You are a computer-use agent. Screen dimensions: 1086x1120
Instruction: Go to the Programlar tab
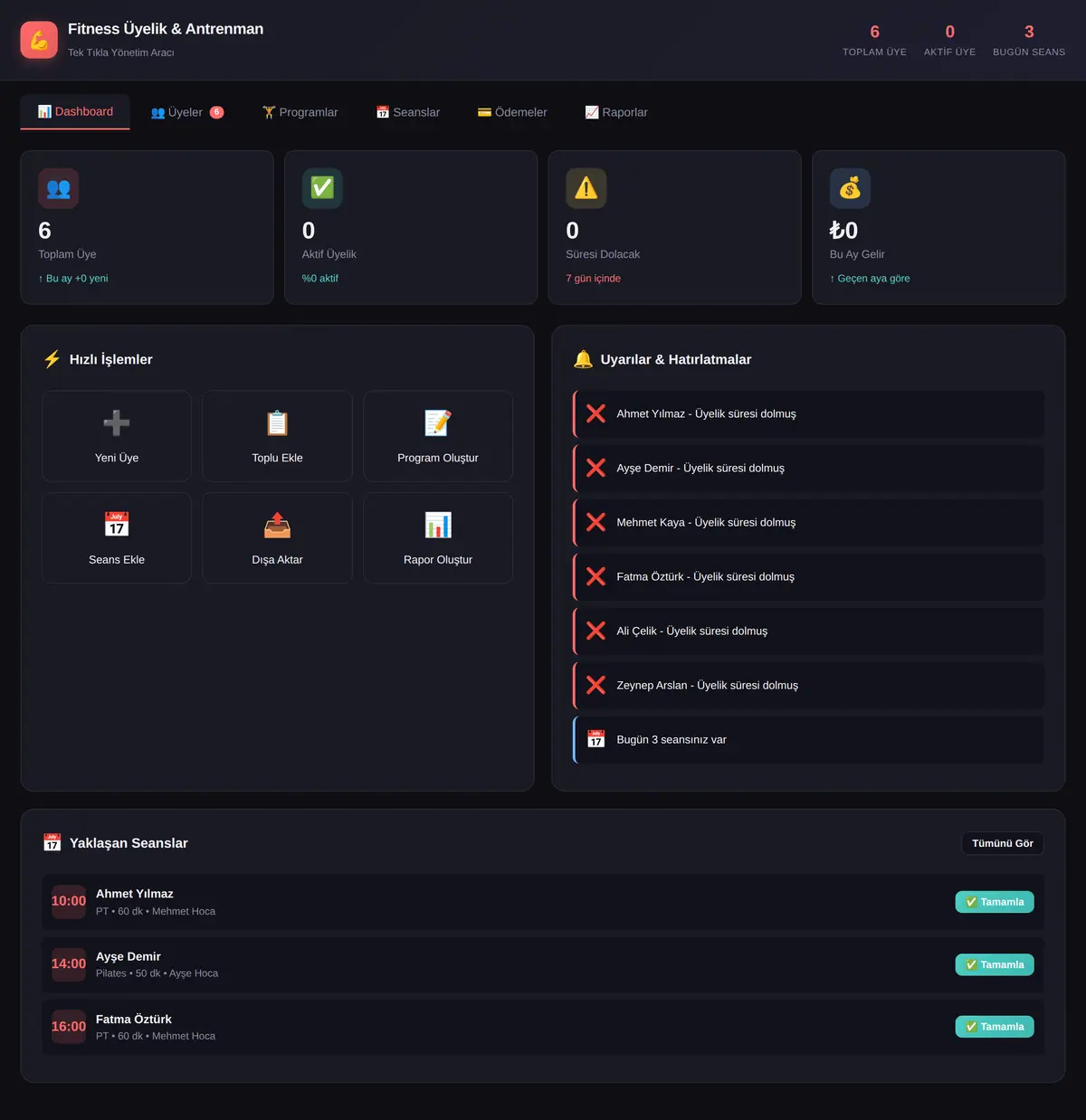pyautogui.click(x=300, y=112)
